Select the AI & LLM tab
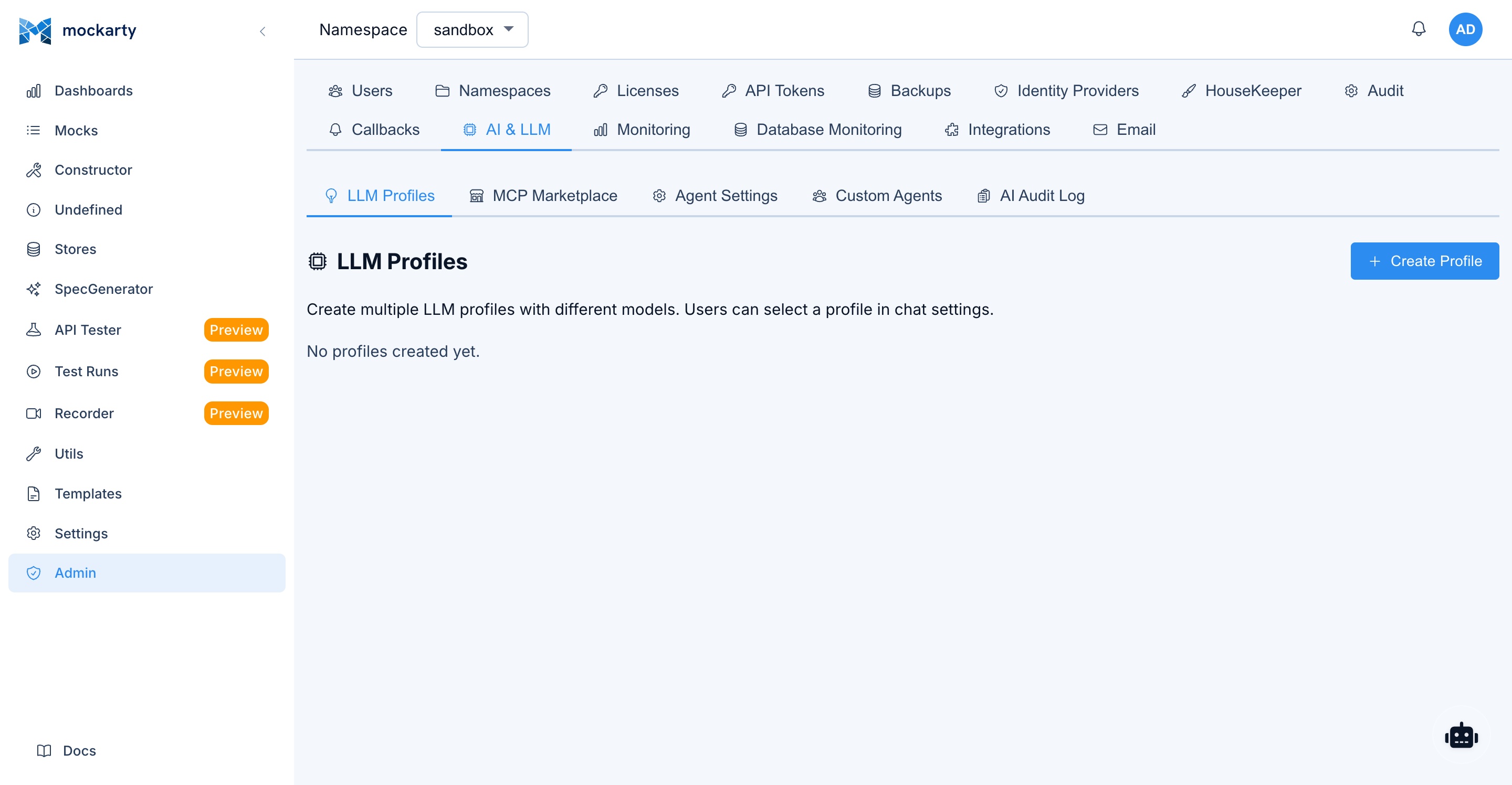 point(506,130)
